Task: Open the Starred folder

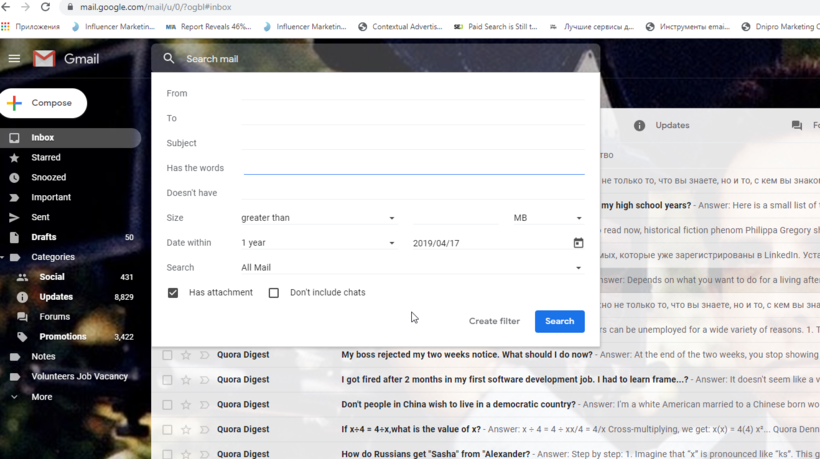Action: (45, 158)
